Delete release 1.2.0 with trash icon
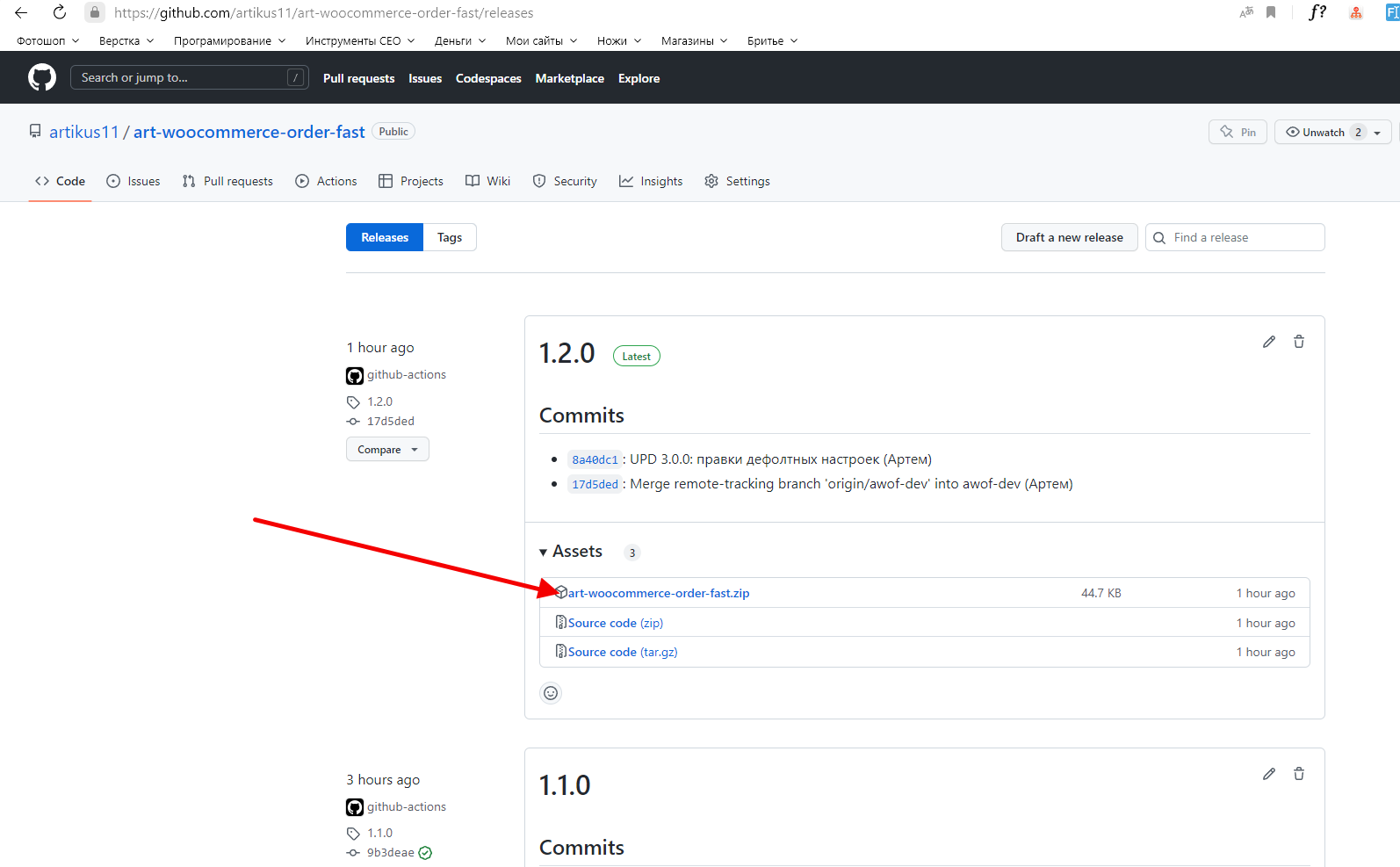1400x867 pixels. point(1299,342)
